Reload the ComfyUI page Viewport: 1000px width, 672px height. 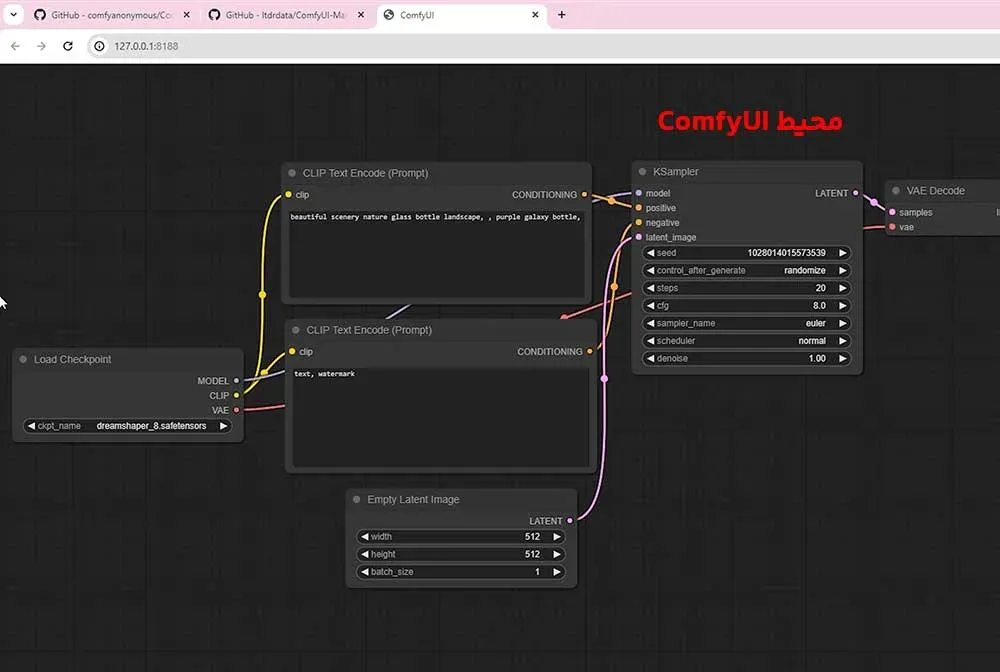tap(68, 46)
